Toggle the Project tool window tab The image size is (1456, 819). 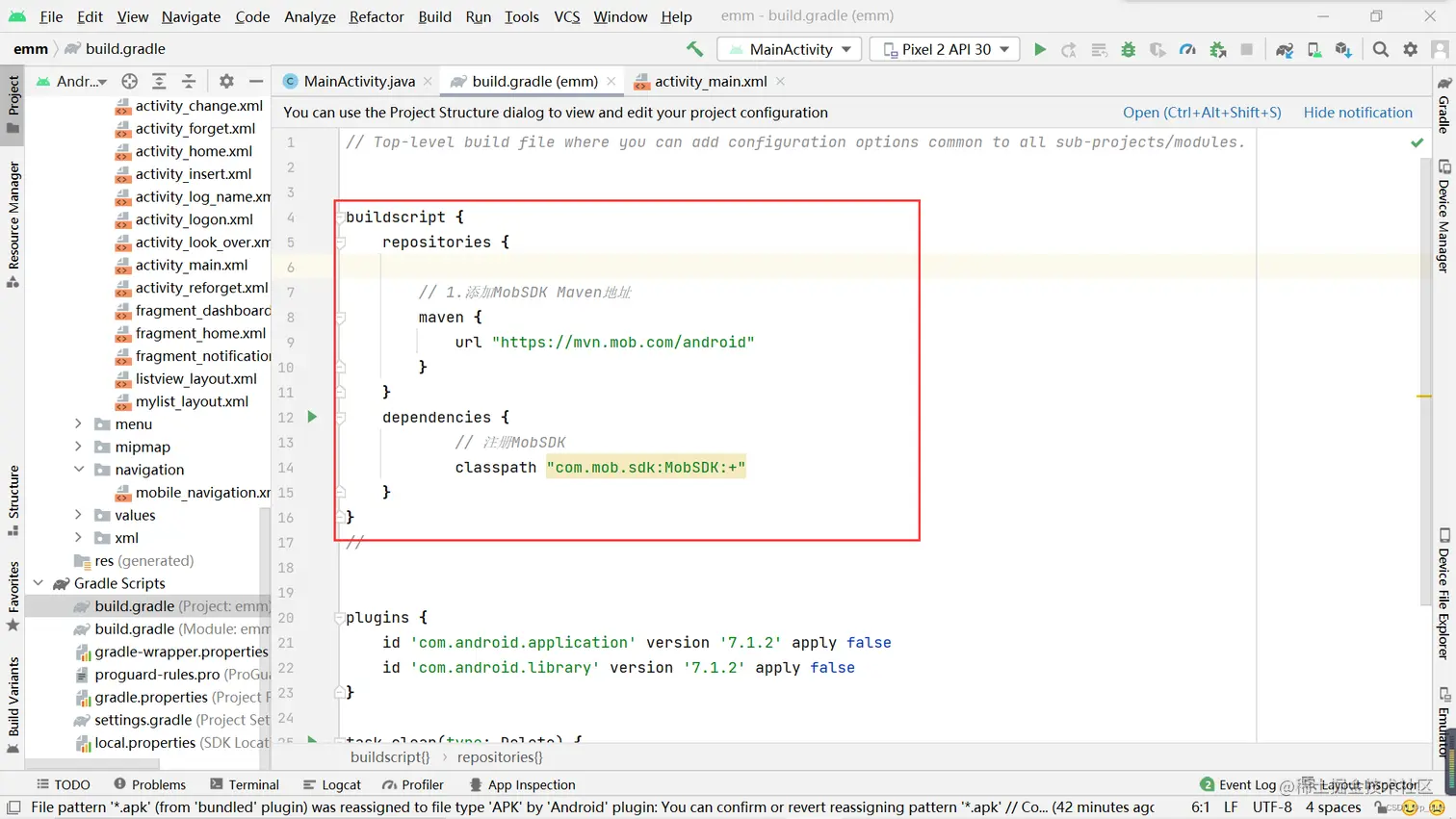[13, 104]
